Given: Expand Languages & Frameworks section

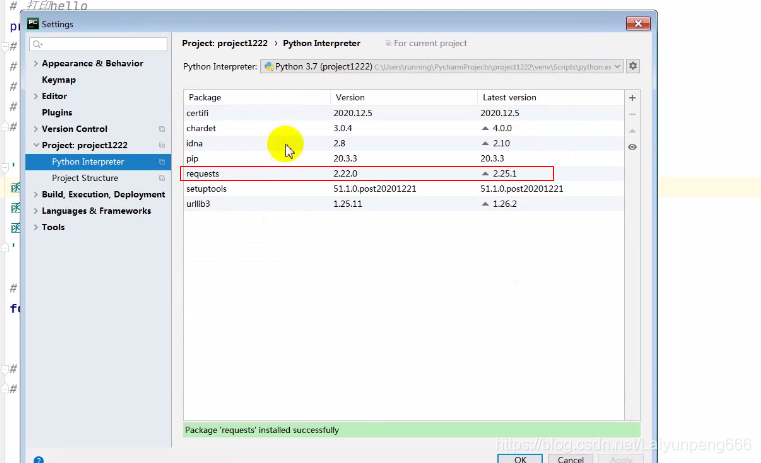Looking at the screenshot, I should point(35,211).
